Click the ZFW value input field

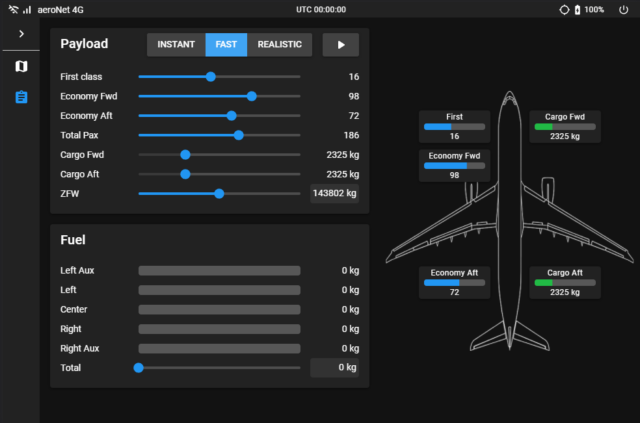pos(334,194)
